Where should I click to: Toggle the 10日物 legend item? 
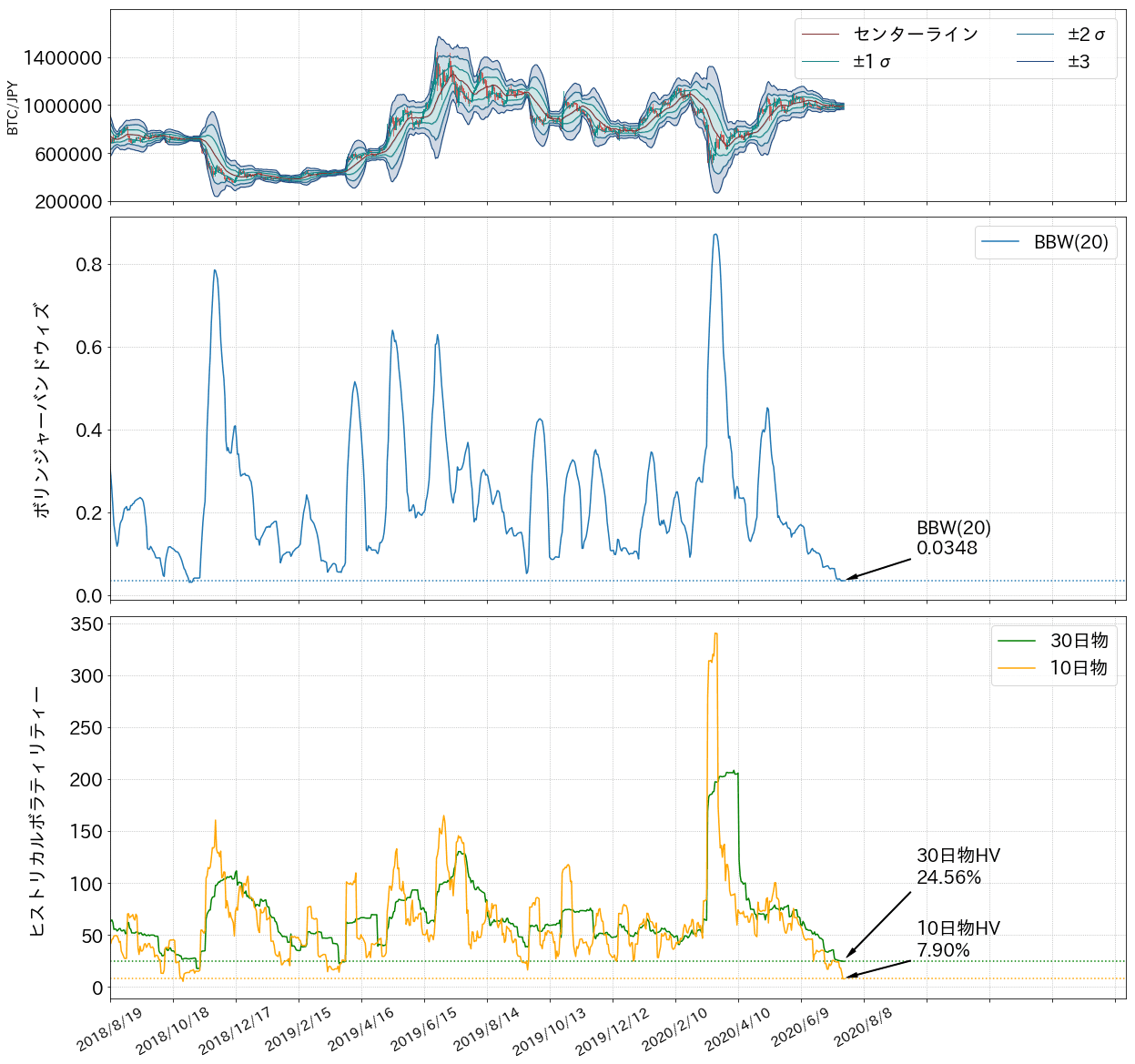(1077, 666)
